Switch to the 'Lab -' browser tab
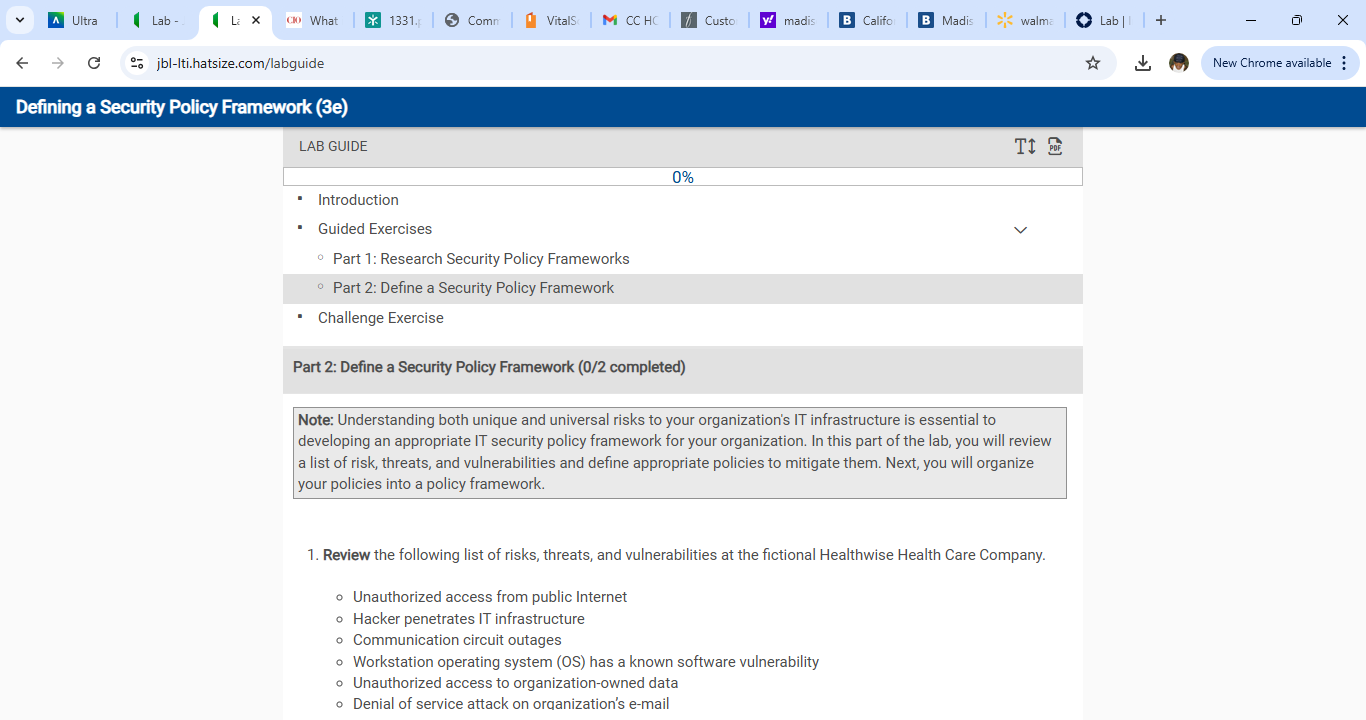 (x=158, y=20)
